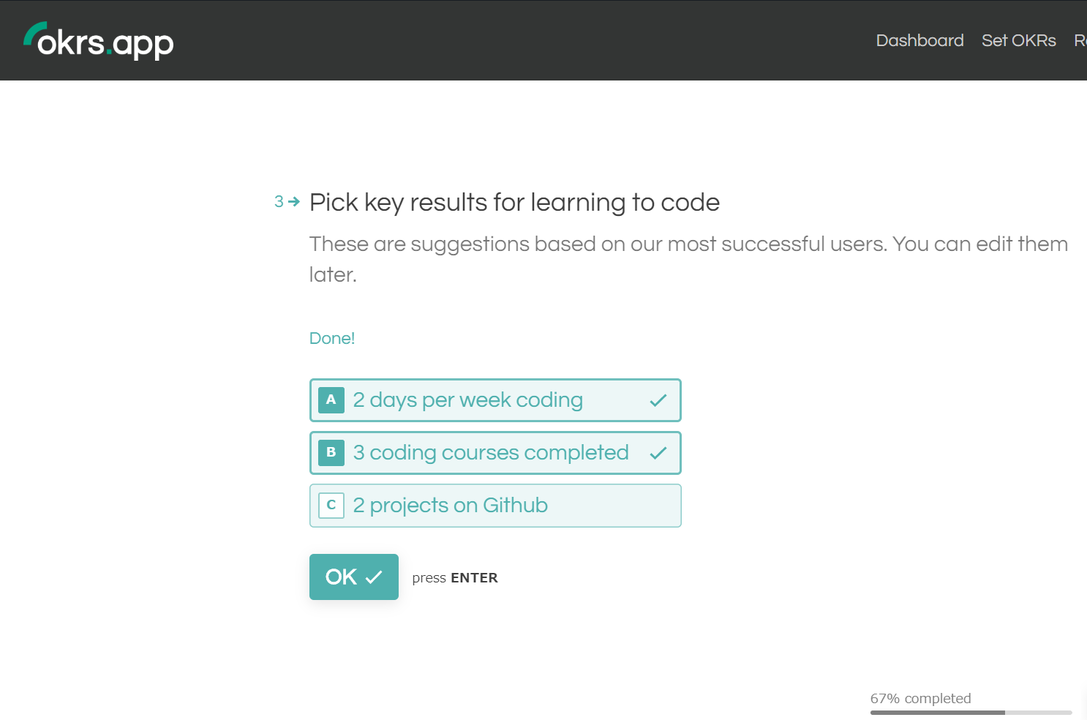This screenshot has width=1087, height=720.
Task: Click the 67% completed progress bar
Action: [971, 712]
